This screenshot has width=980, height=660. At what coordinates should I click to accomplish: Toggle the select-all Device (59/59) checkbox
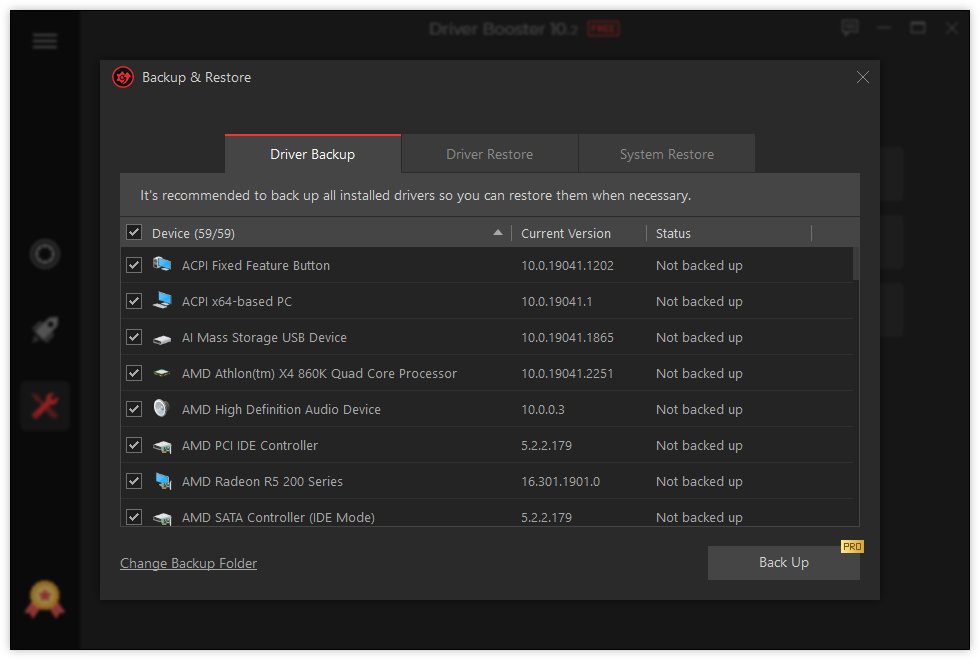point(134,232)
